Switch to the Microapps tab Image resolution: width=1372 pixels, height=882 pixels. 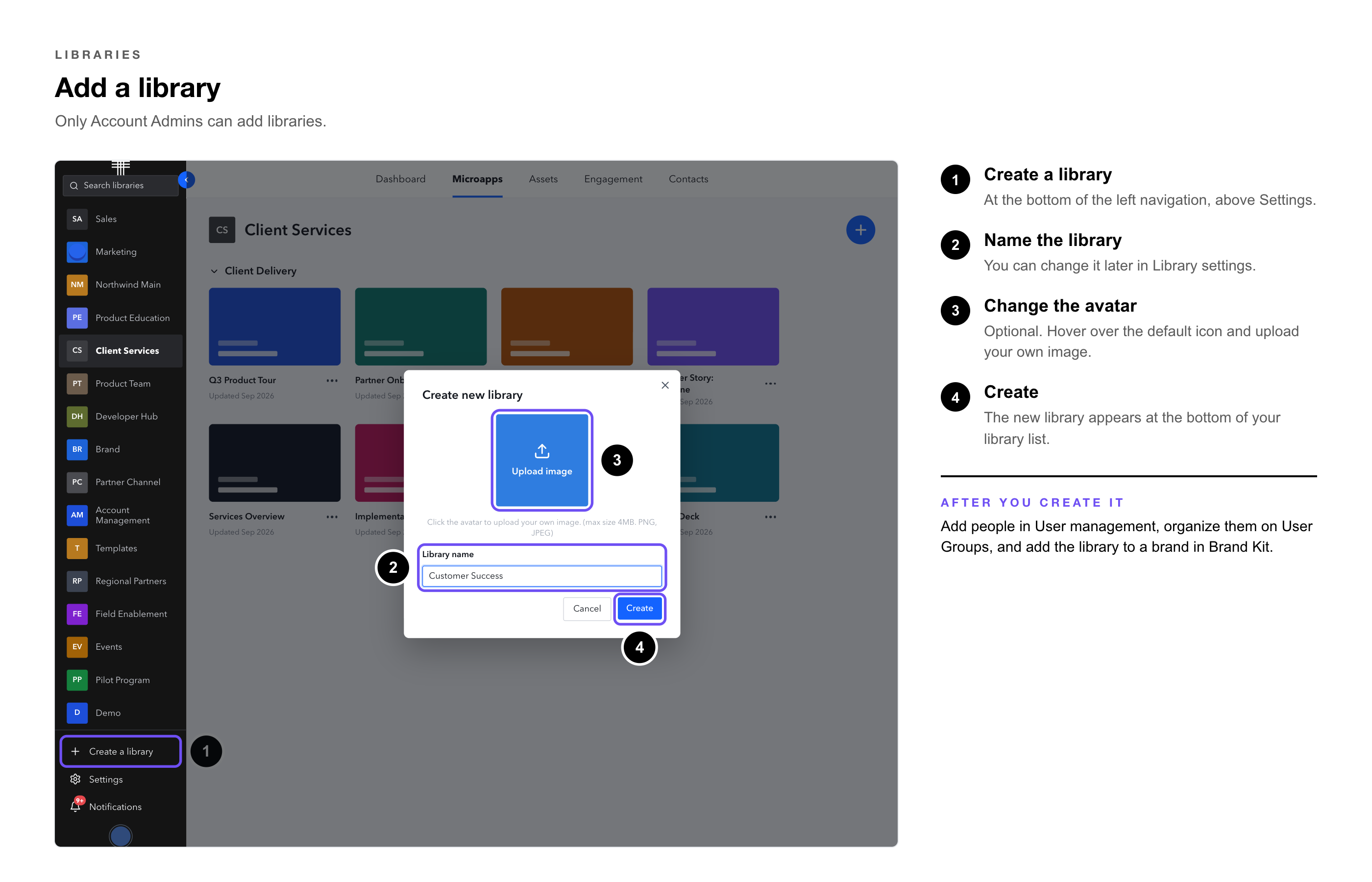(x=477, y=179)
